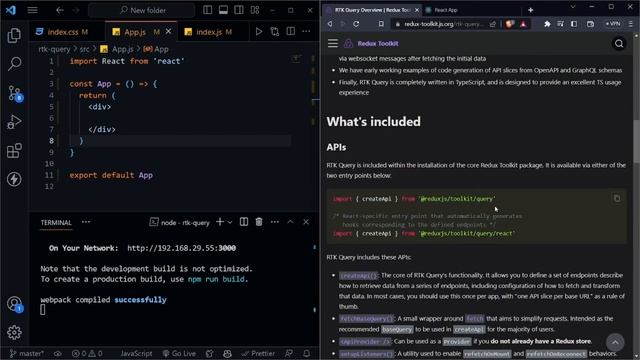Viewport: 640px width, 360px height.
Task: Open the docs search icon
Action: [619, 43]
